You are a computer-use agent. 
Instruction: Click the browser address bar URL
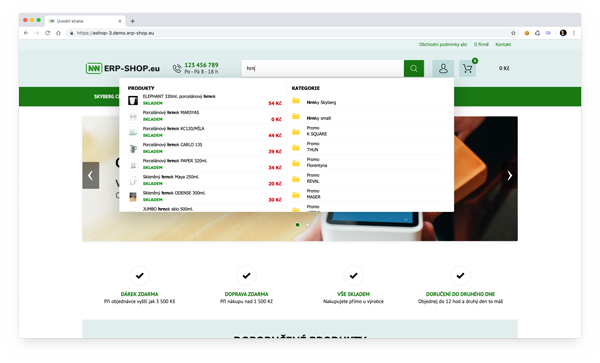point(115,33)
